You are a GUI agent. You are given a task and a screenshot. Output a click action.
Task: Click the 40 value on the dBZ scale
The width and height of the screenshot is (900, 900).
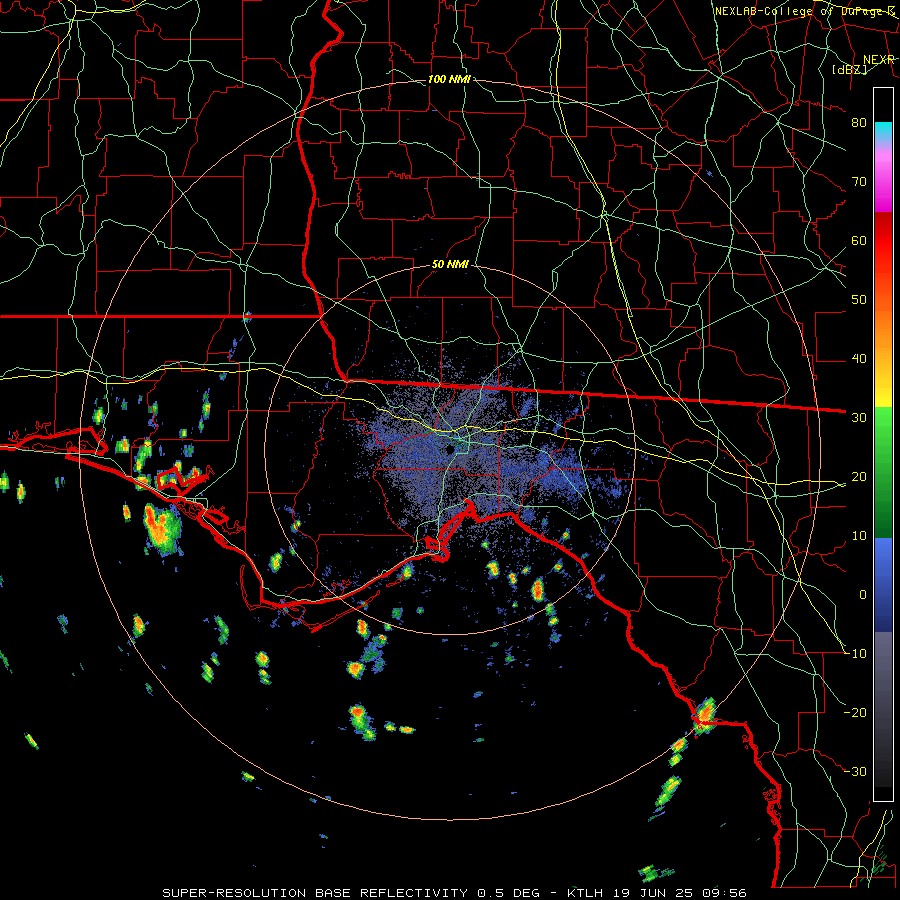[859, 359]
